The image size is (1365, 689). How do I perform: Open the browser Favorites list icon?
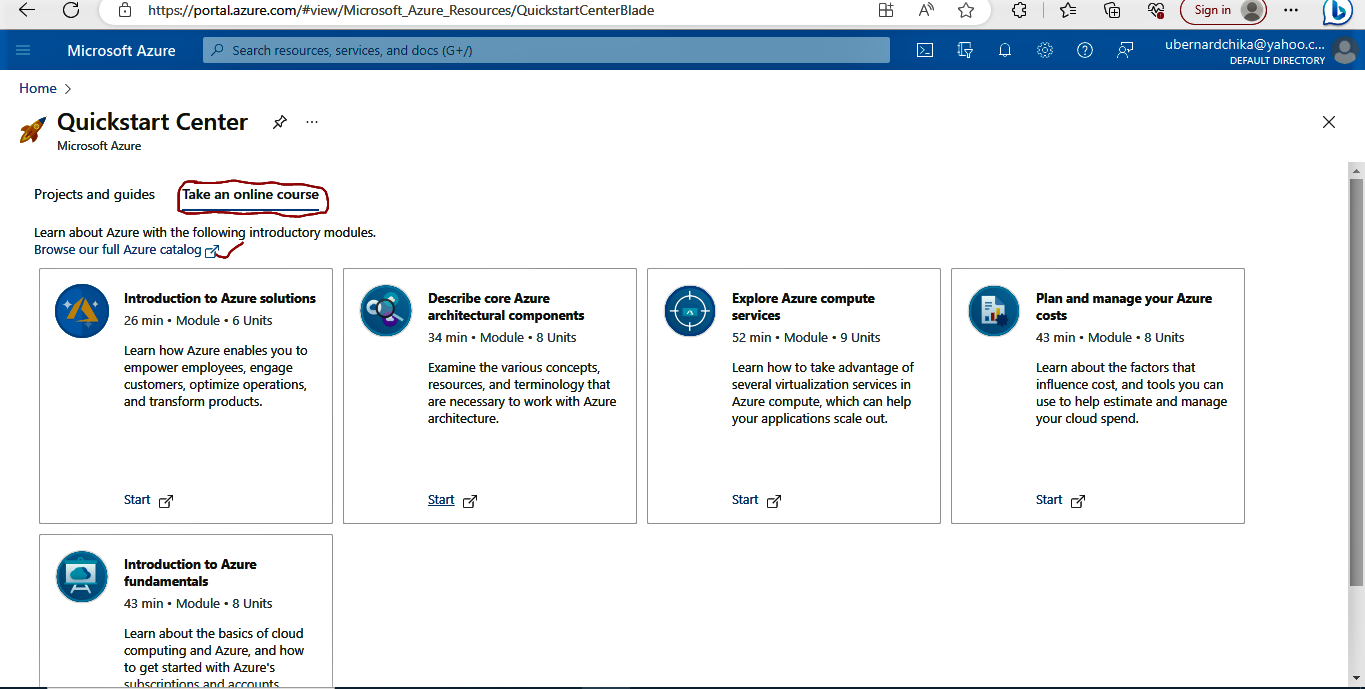(x=1068, y=10)
